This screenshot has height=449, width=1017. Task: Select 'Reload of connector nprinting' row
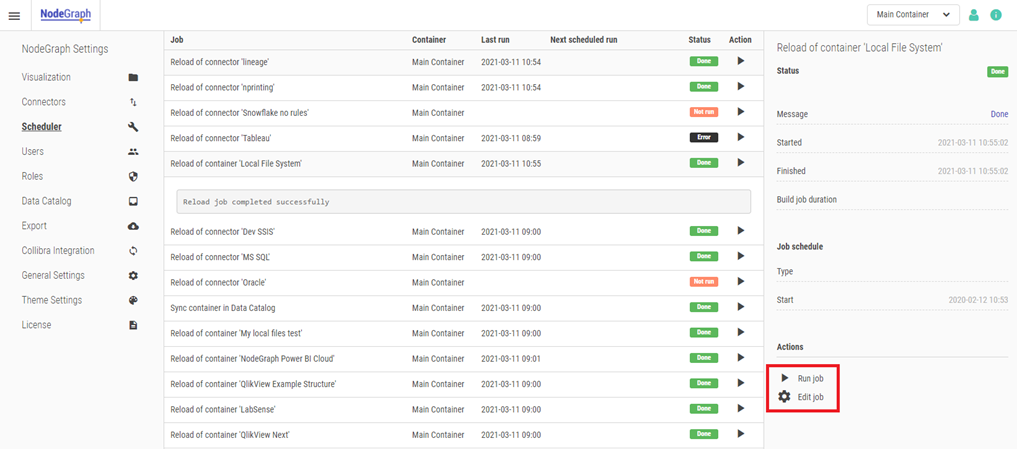[x=215, y=87]
